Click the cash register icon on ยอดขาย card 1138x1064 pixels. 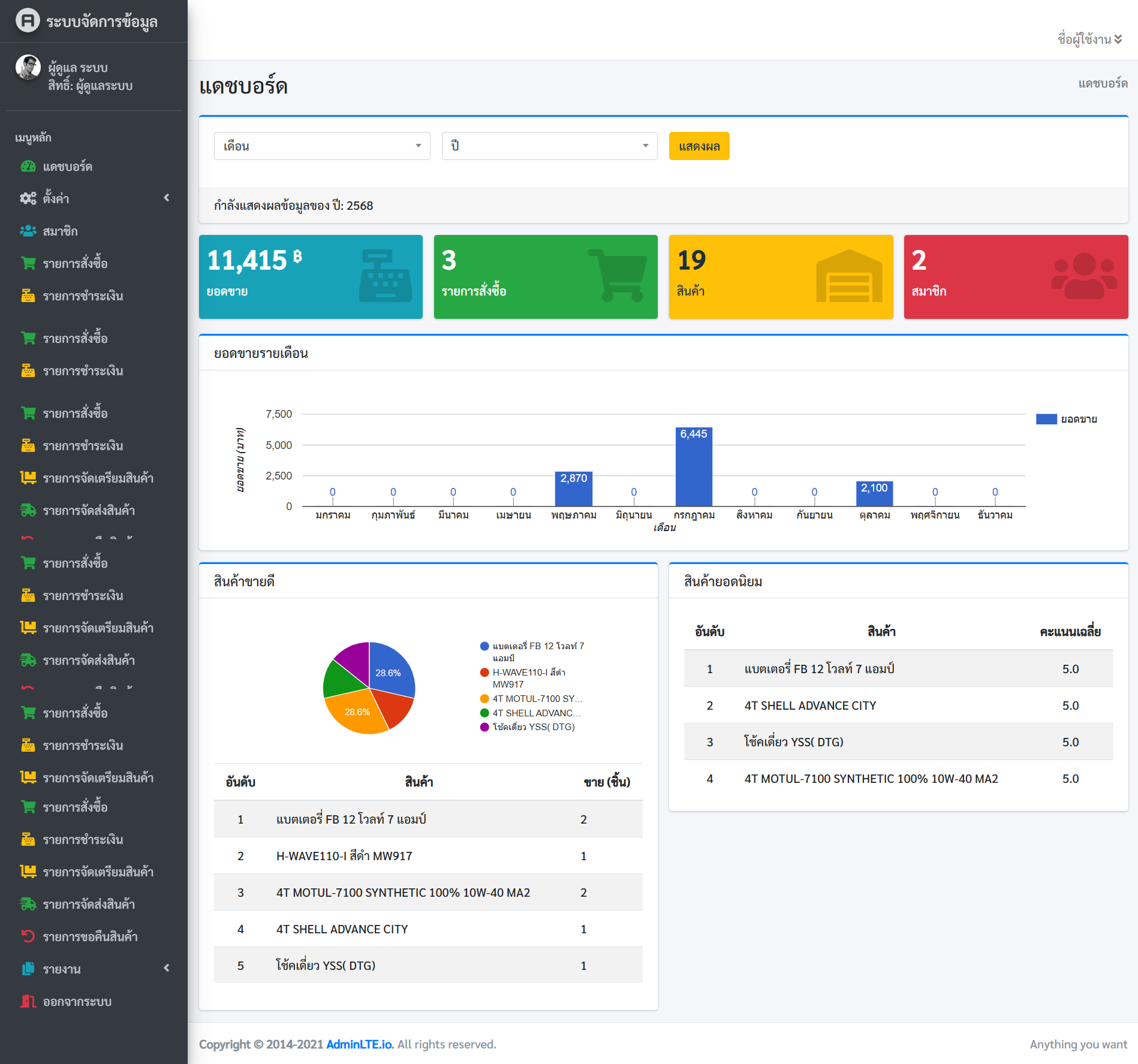(x=386, y=276)
